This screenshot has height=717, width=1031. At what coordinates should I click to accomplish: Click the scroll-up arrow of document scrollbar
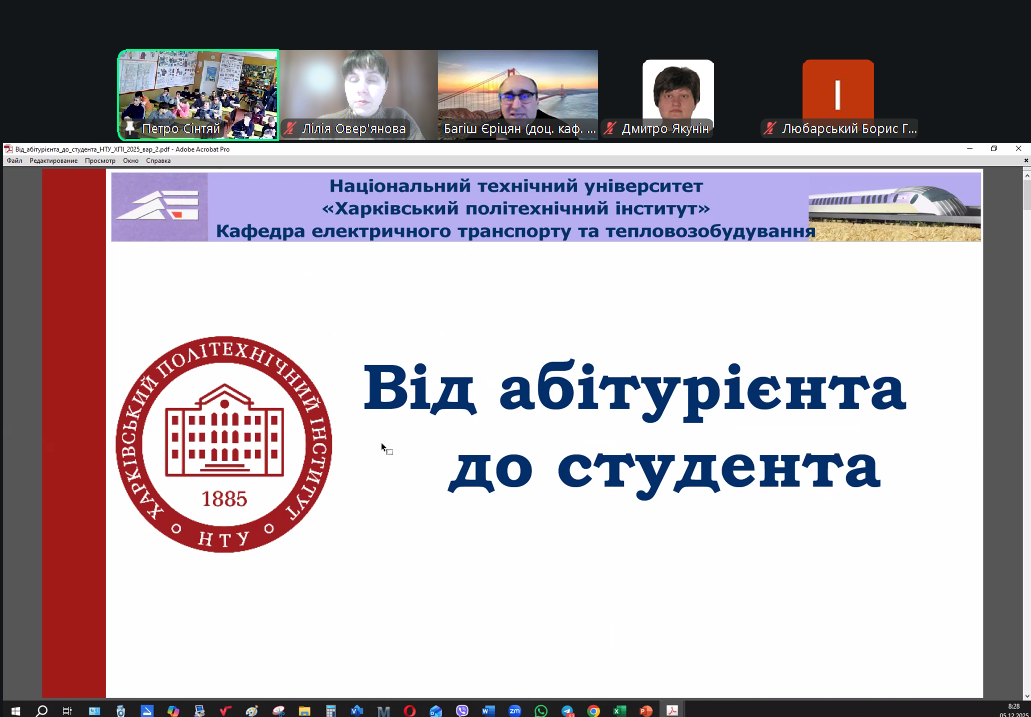pyautogui.click(x=1024, y=175)
